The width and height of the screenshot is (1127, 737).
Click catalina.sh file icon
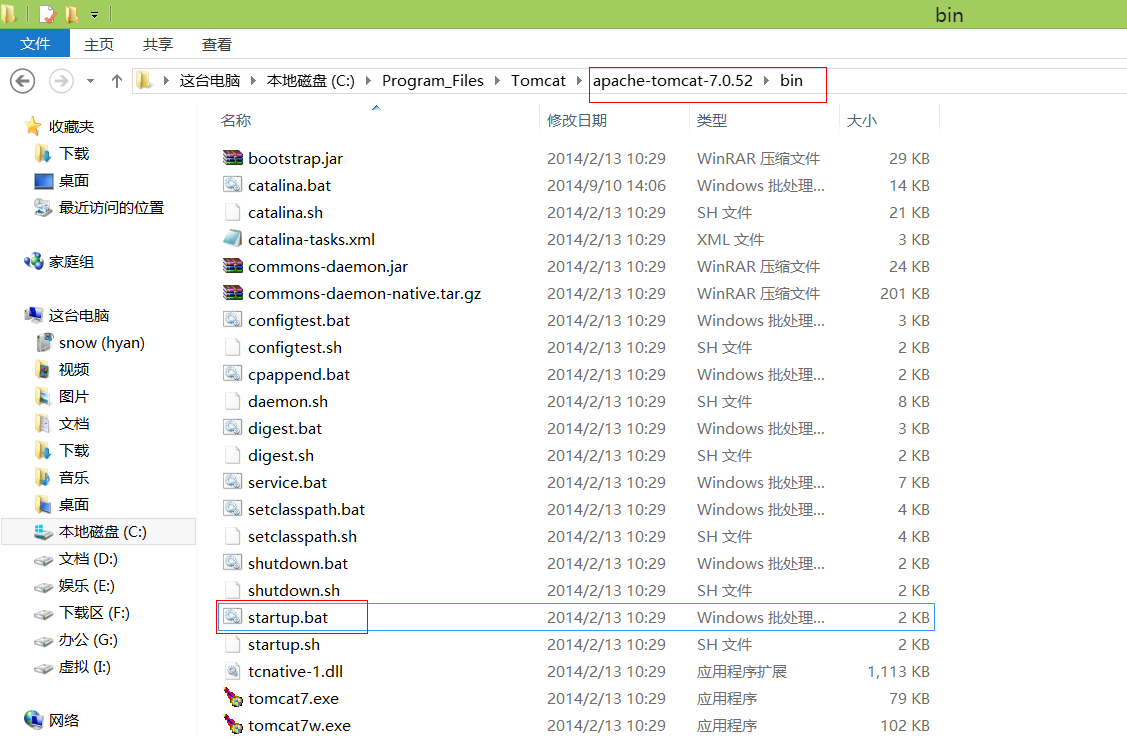(232, 212)
